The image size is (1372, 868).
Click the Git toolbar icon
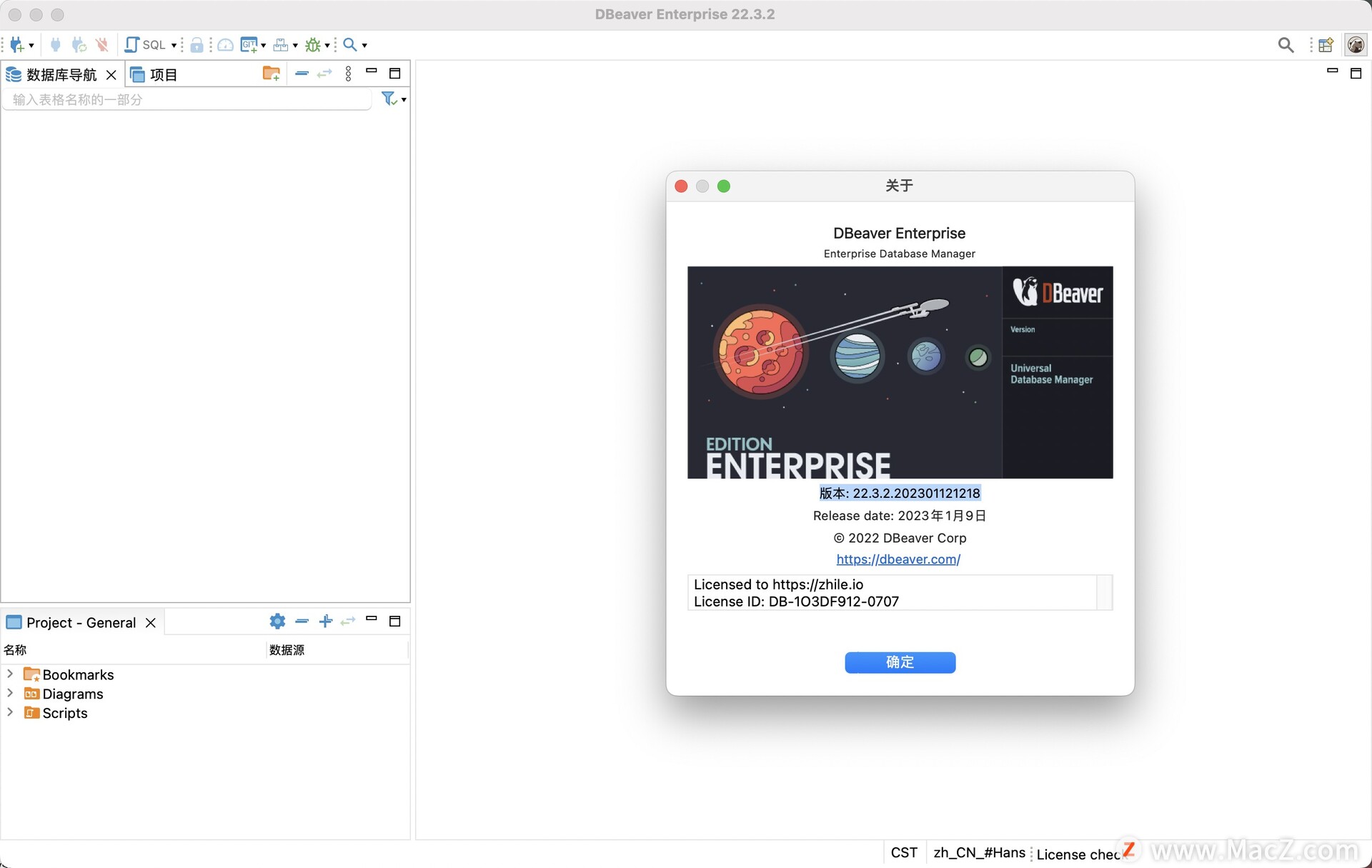249,45
